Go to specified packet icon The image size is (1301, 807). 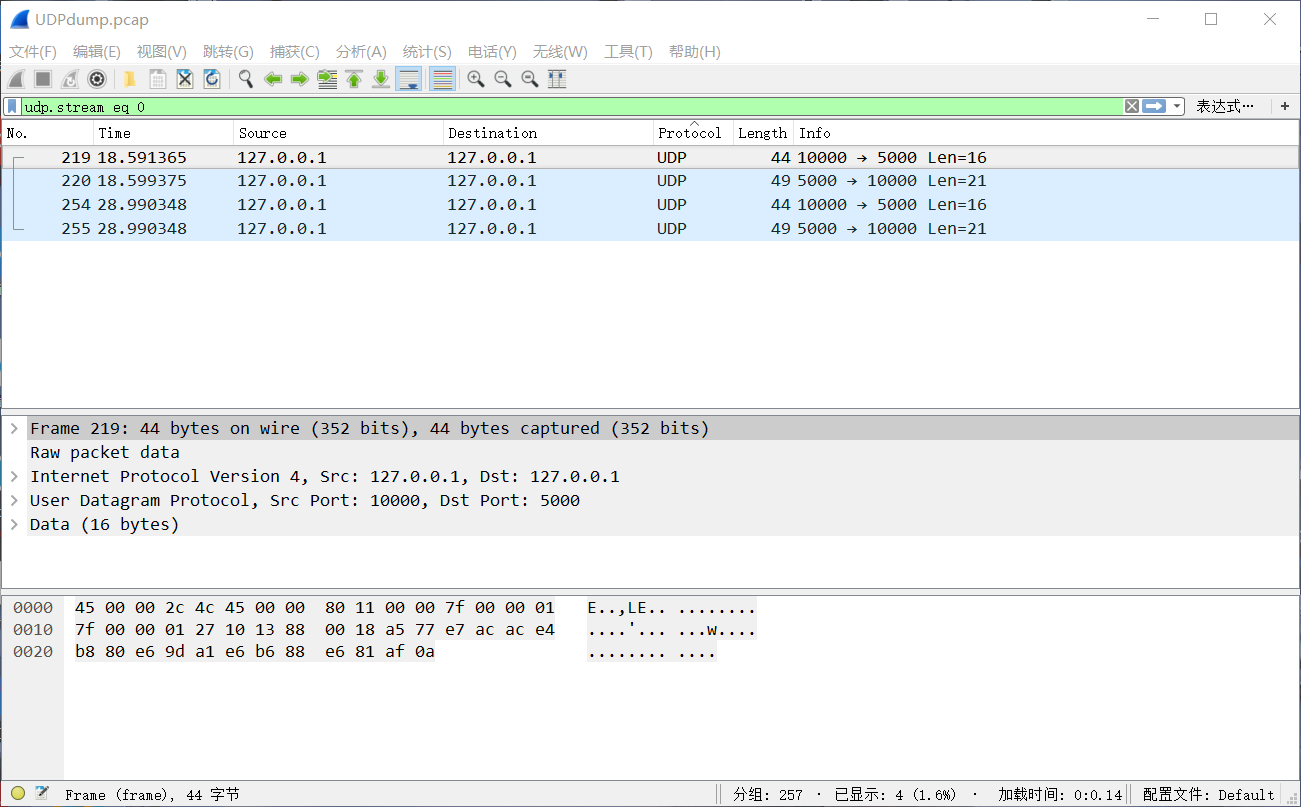[x=327, y=79]
